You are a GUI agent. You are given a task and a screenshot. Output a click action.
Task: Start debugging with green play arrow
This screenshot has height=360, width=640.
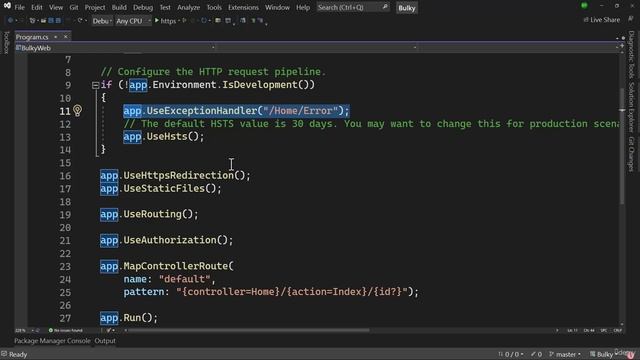pos(156,20)
